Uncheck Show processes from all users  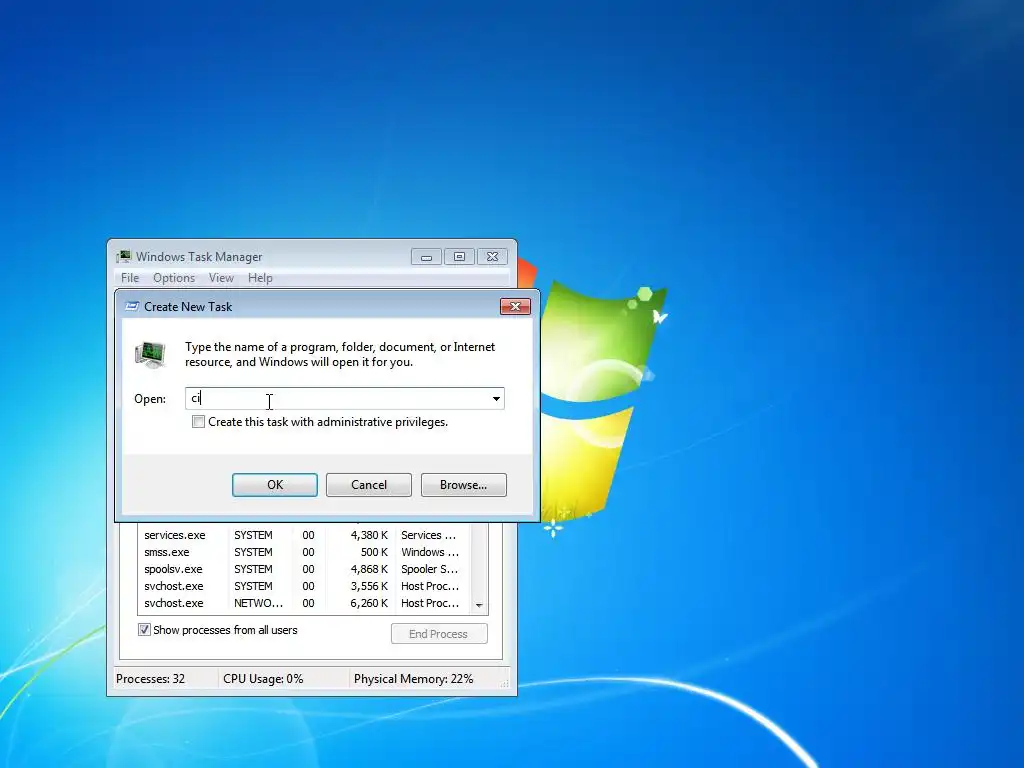click(144, 630)
